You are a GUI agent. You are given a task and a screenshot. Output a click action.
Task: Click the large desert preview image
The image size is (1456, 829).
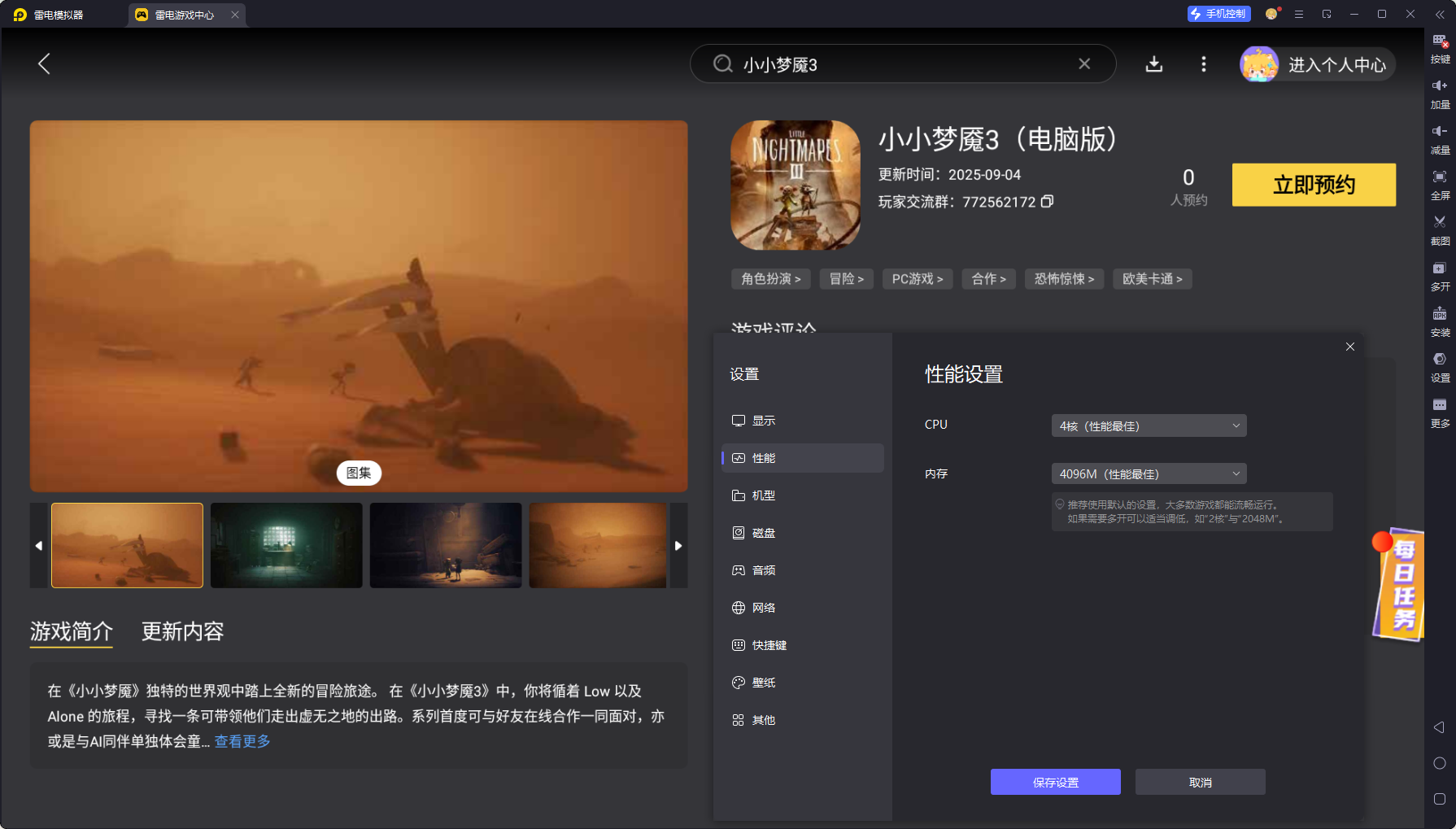pos(359,306)
